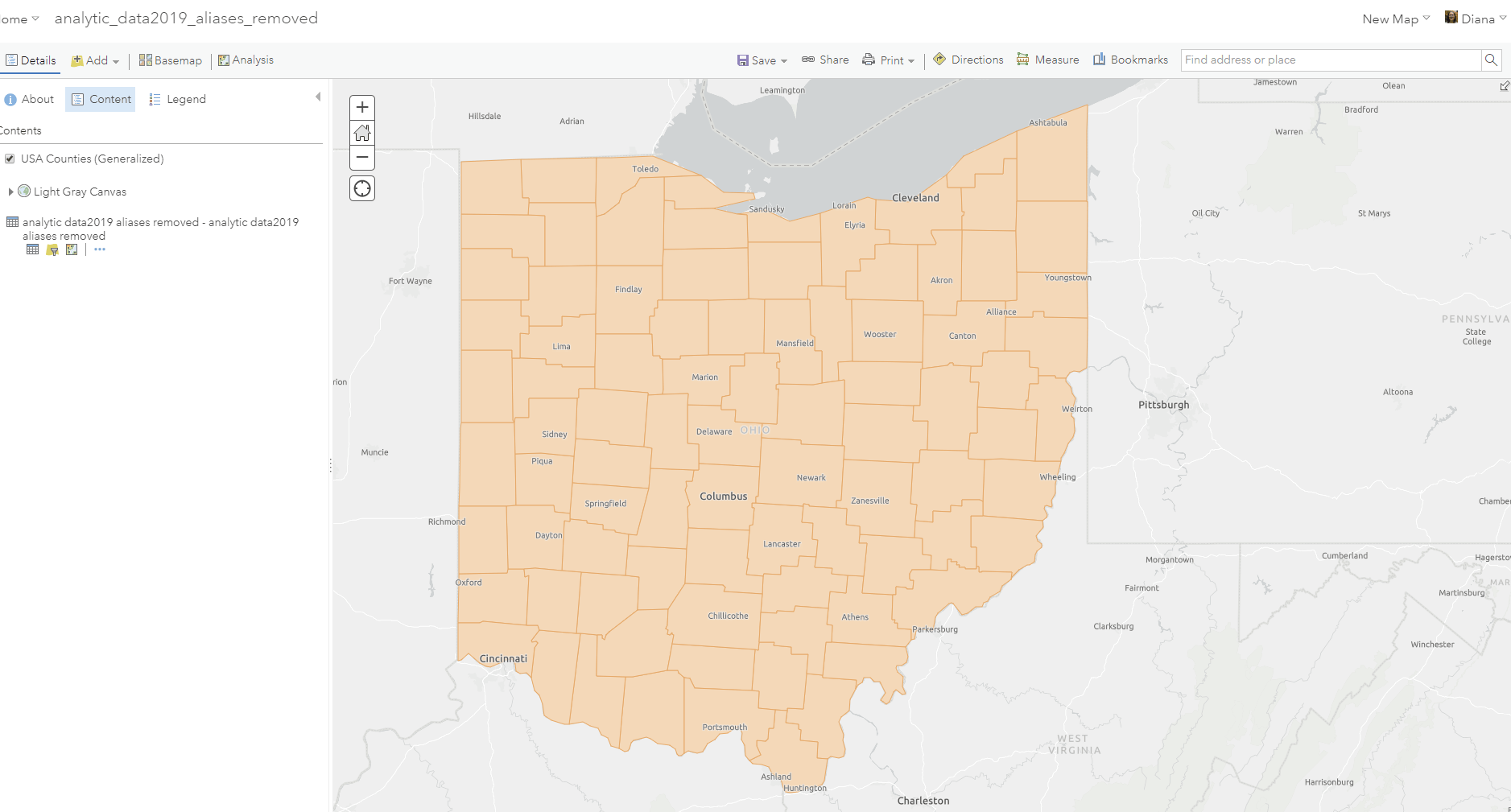Click the Pittsburgh label on the map
This screenshot has height=812, width=1511.
(1163, 405)
